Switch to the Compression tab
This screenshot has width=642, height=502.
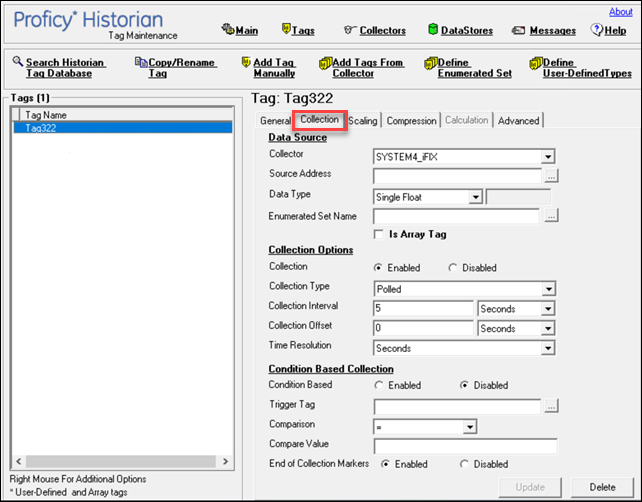[411, 121]
